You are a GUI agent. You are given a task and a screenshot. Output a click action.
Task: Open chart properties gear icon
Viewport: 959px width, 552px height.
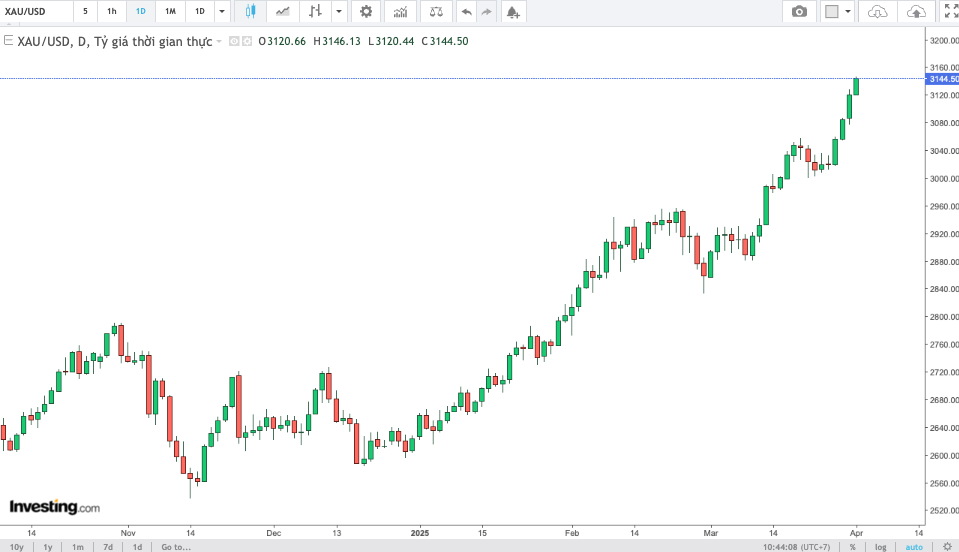366,12
